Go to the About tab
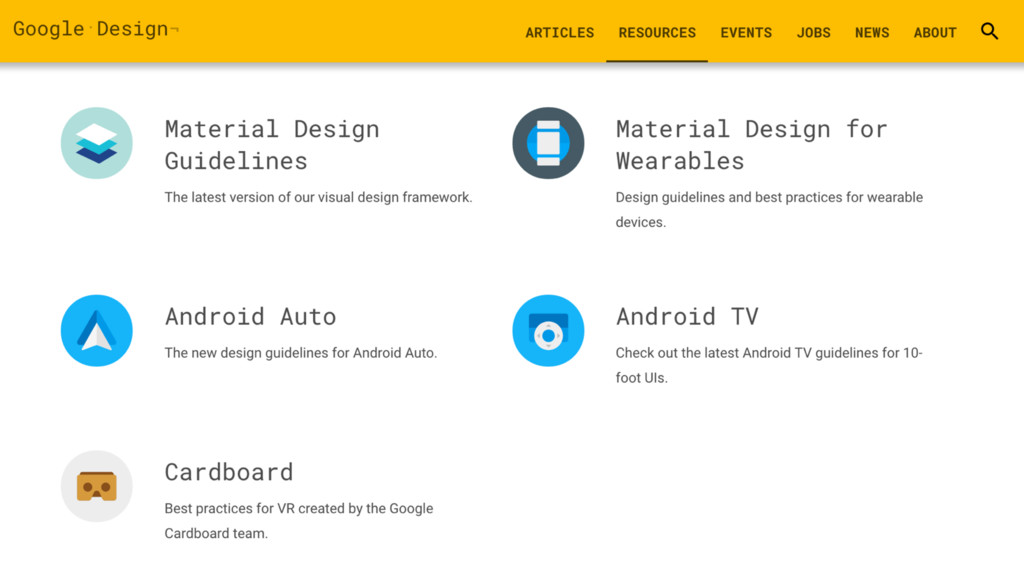1024x576 pixels. (x=935, y=33)
